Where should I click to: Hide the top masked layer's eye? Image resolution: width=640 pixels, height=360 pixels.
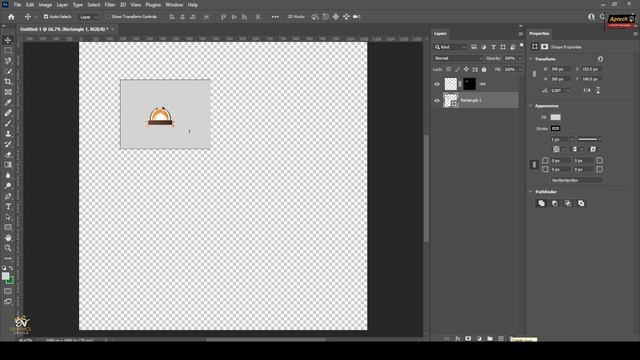pos(437,84)
